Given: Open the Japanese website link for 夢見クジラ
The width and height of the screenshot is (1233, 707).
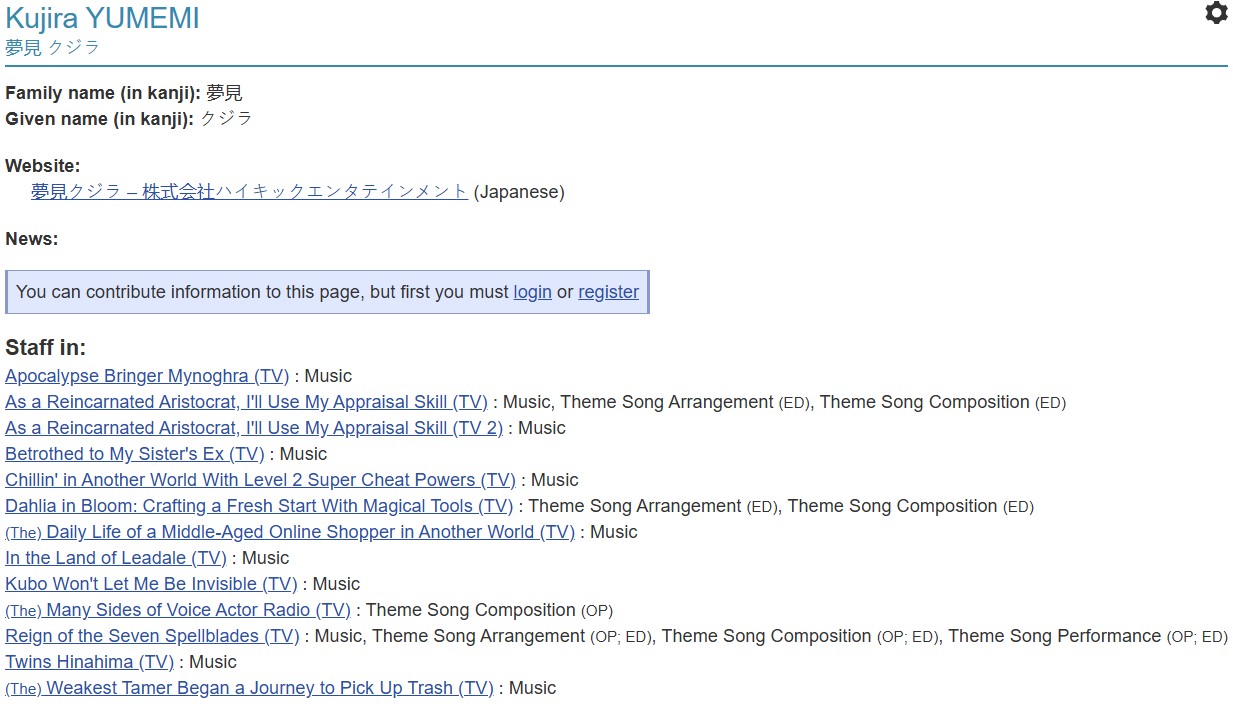Looking at the screenshot, I should [x=249, y=192].
